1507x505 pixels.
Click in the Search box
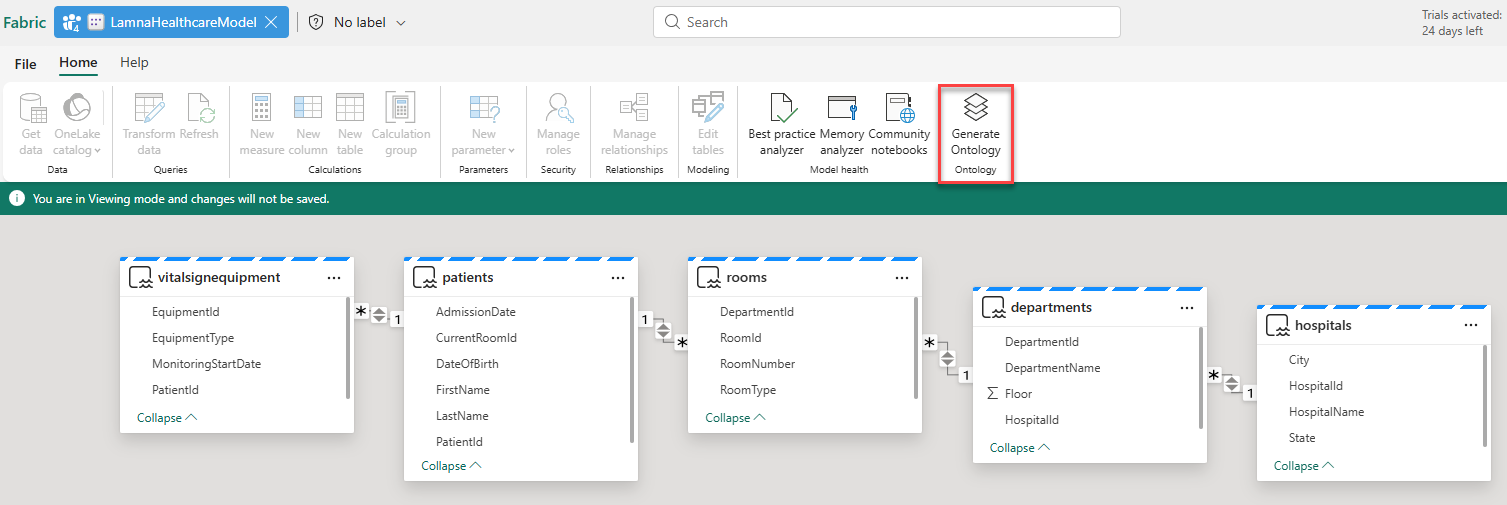tap(886, 22)
